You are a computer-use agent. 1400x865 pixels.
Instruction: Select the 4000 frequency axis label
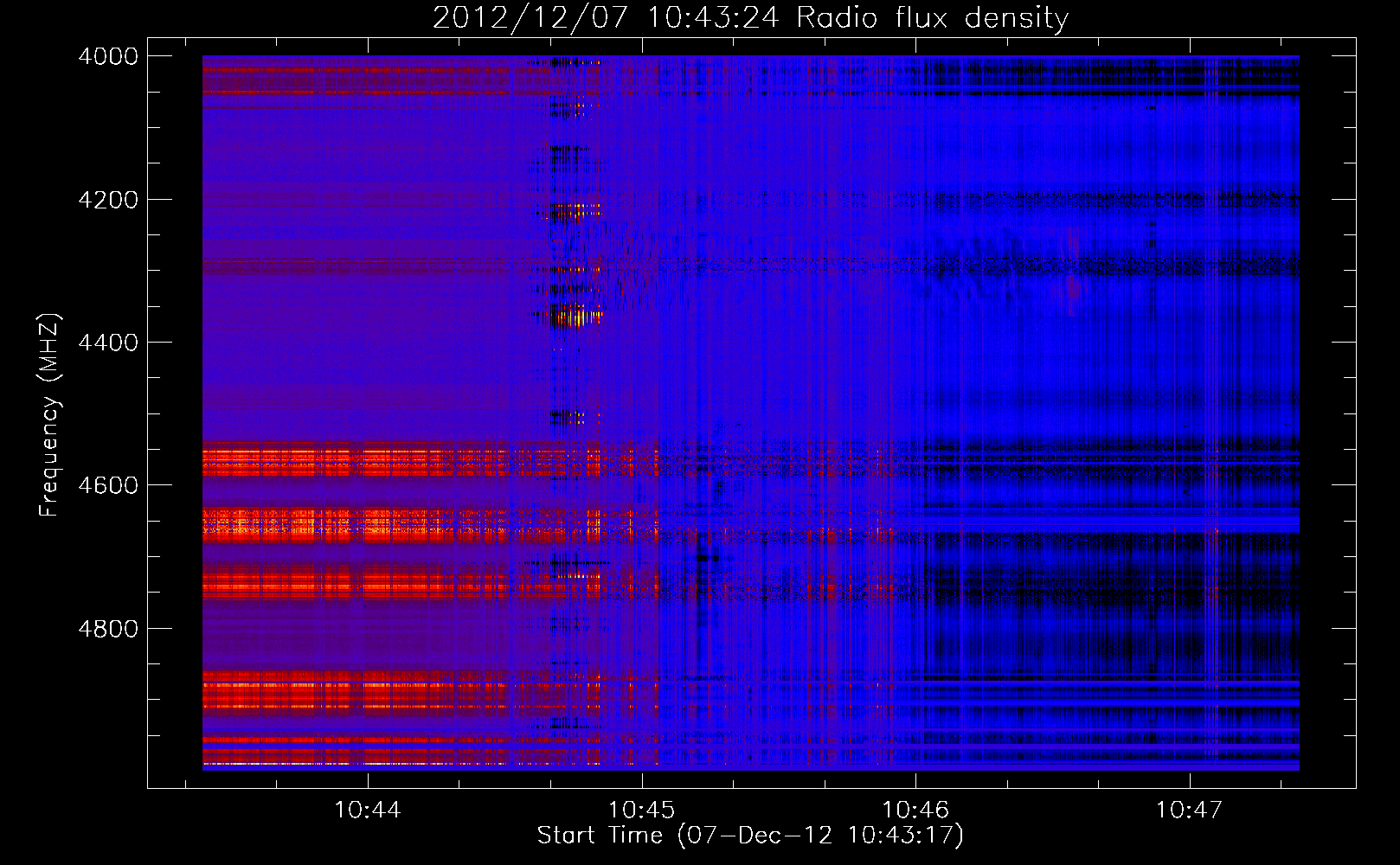(x=108, y=56)
